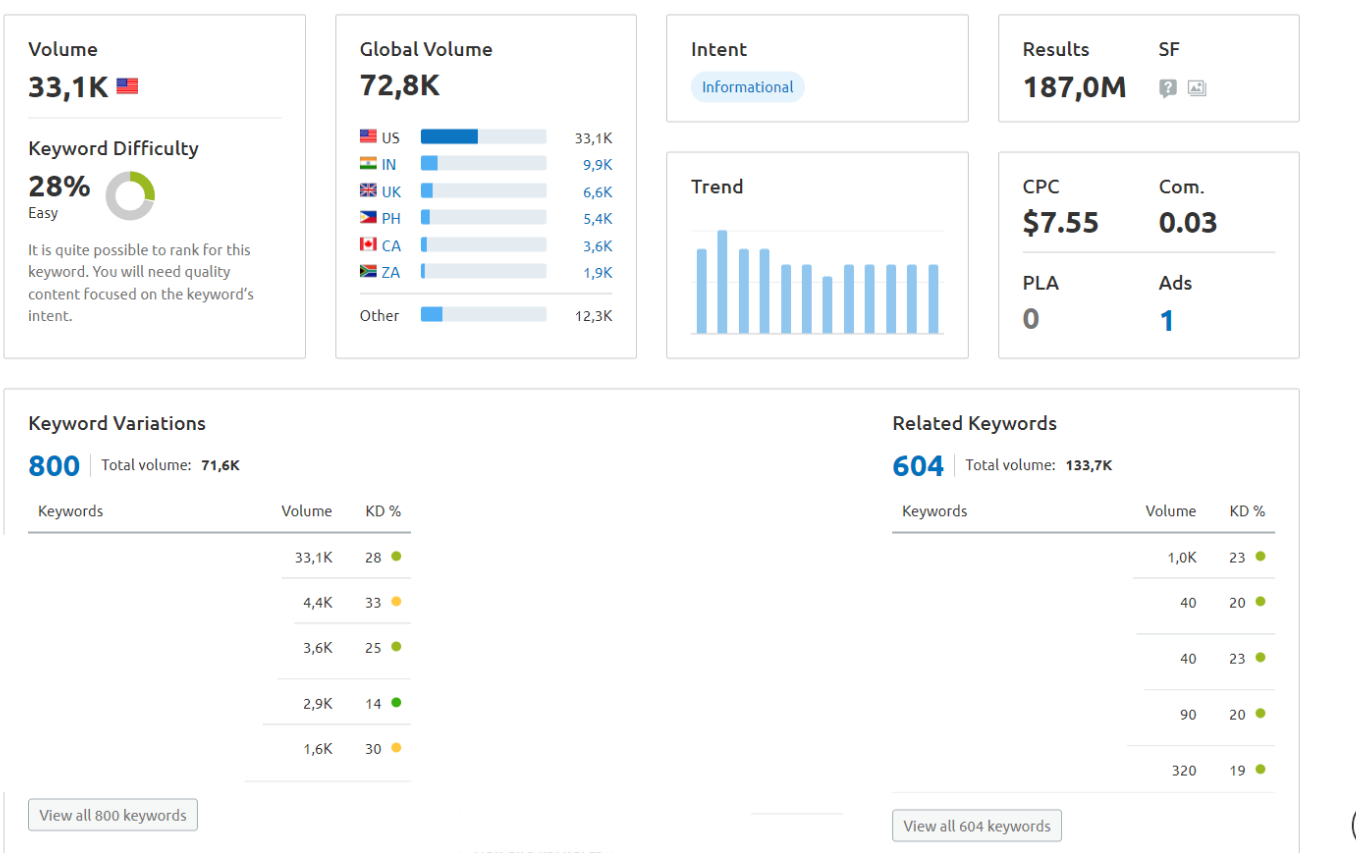Click the Keyword Difficulty donut chart
Screen dimensions: 1356x853
pos(130,195)
